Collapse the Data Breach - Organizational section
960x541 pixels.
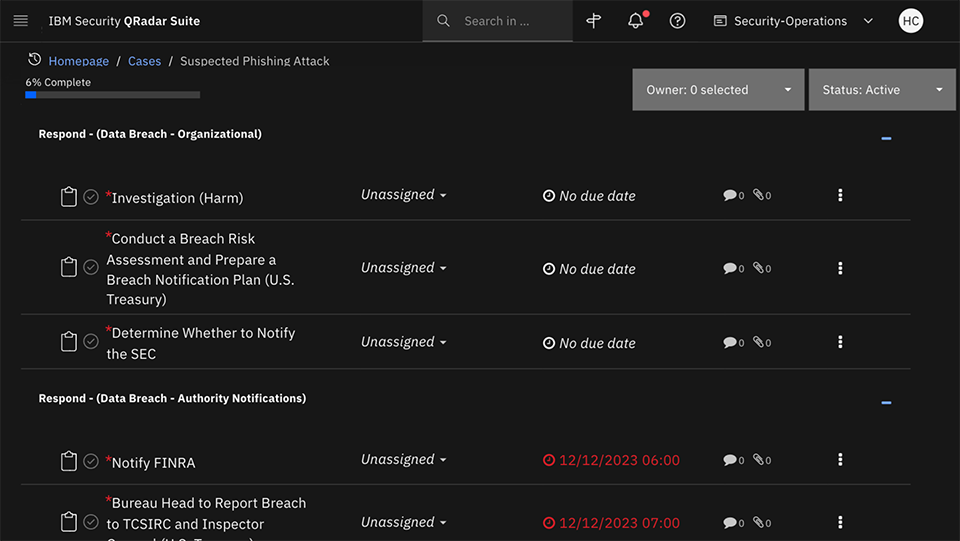tap(886, 138)
